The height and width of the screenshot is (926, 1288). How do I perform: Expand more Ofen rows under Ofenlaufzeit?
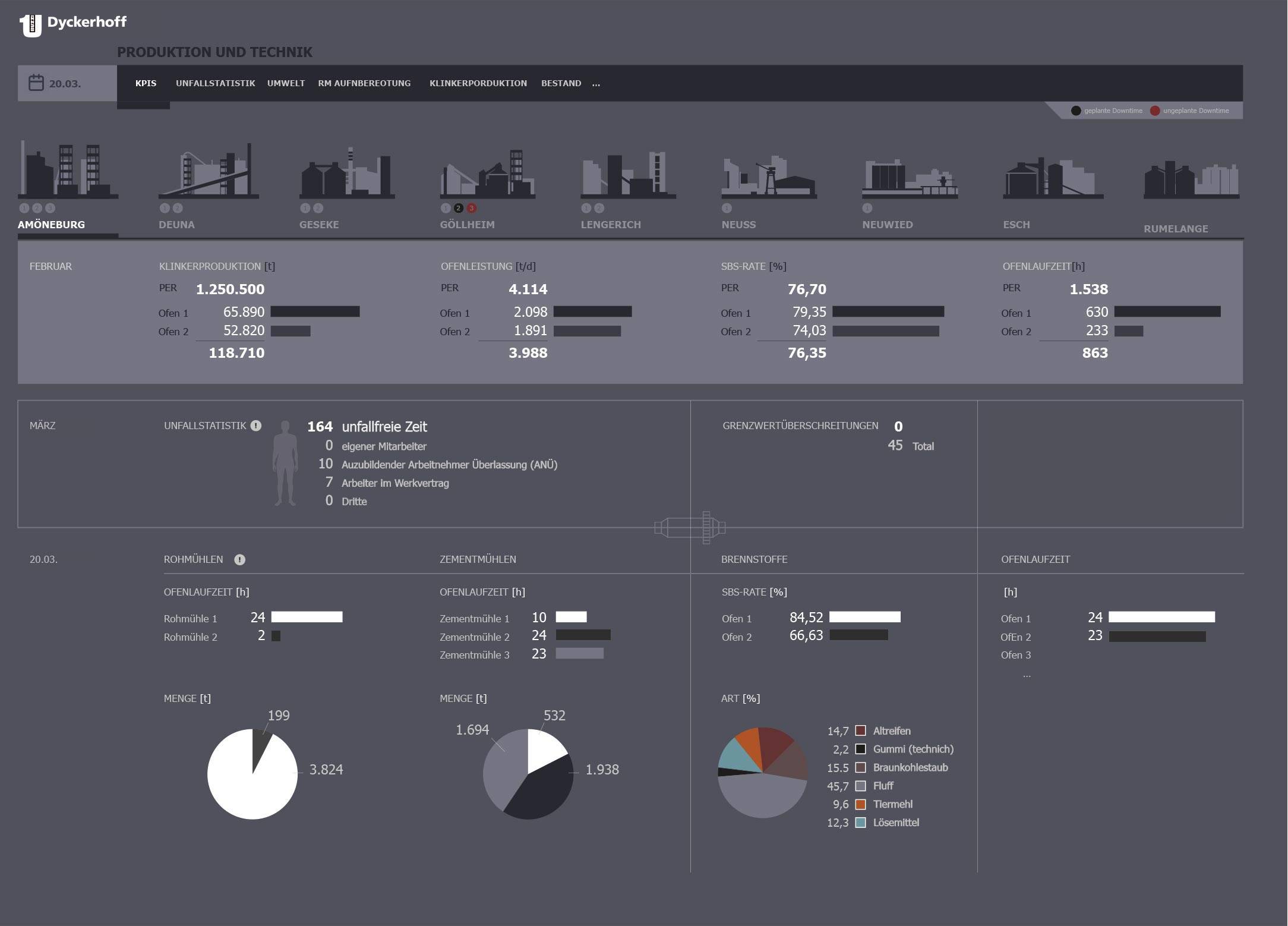click(x=1027, y=675)
